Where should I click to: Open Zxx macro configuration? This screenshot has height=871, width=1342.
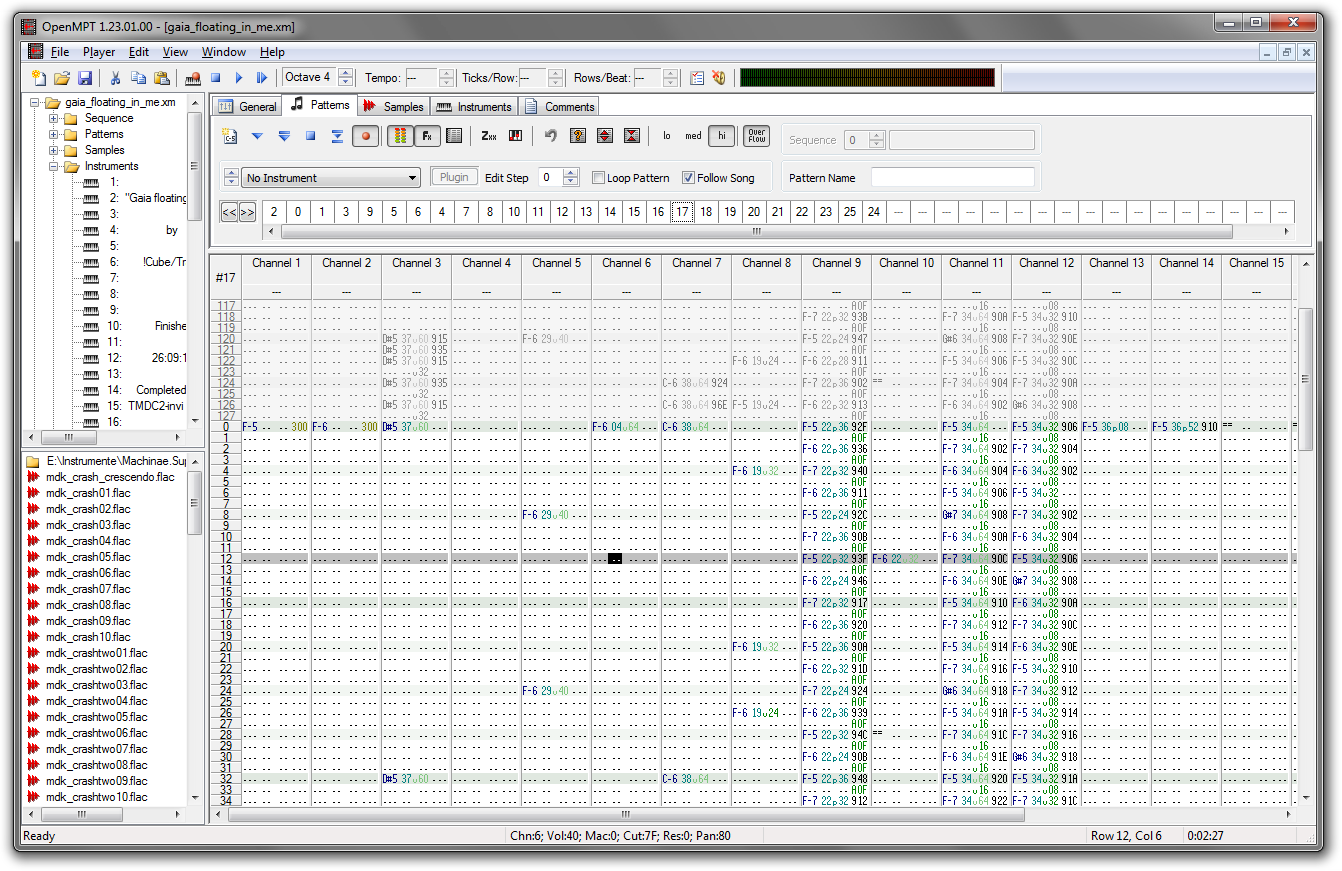[489, 136]
